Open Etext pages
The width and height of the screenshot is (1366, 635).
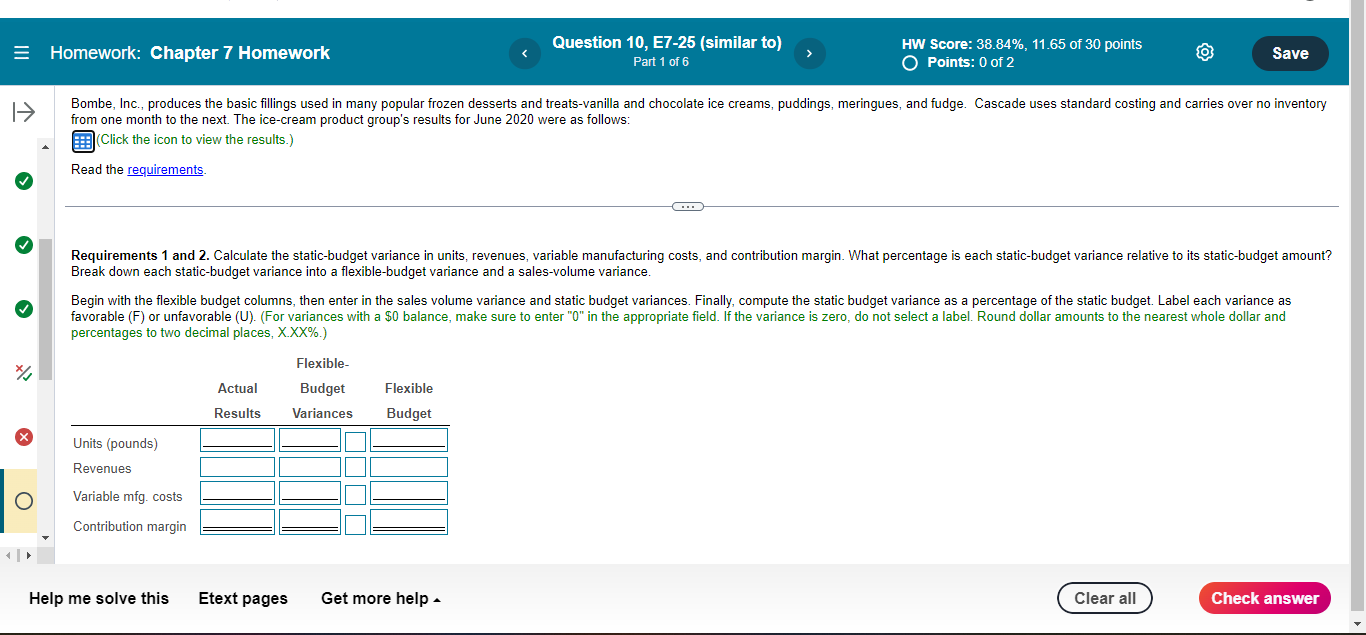coord(243,598)
